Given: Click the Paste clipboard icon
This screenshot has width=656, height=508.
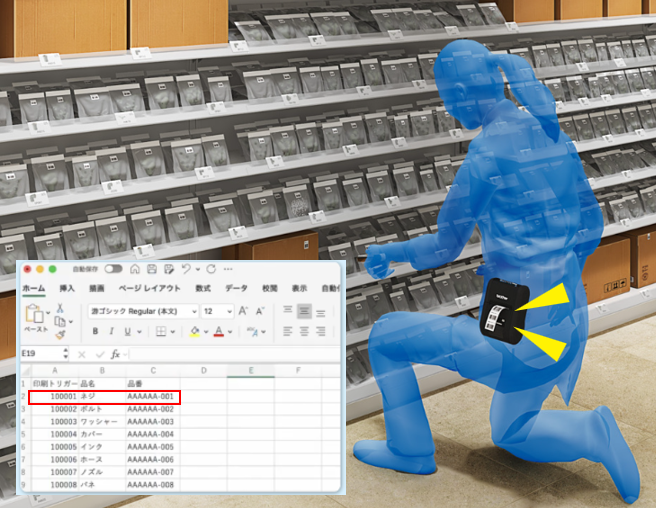Looking at the screenshot, I should (34, 313).
